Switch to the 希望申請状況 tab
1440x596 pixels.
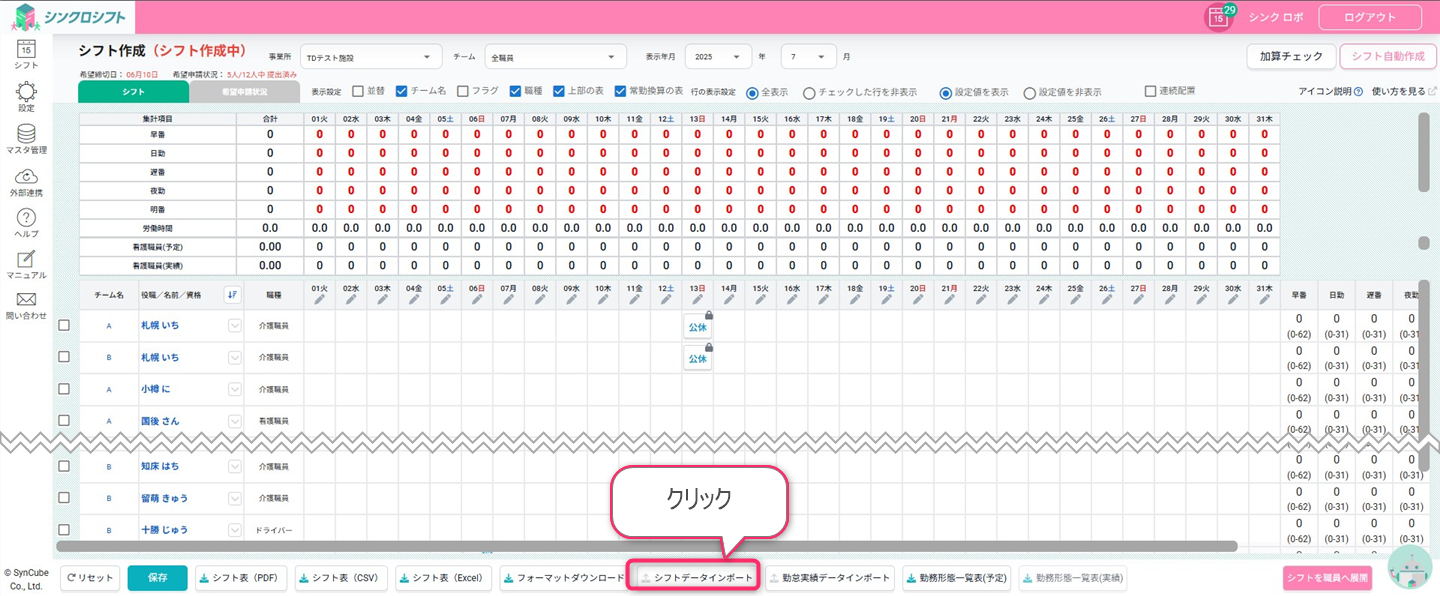pos(244,92)
